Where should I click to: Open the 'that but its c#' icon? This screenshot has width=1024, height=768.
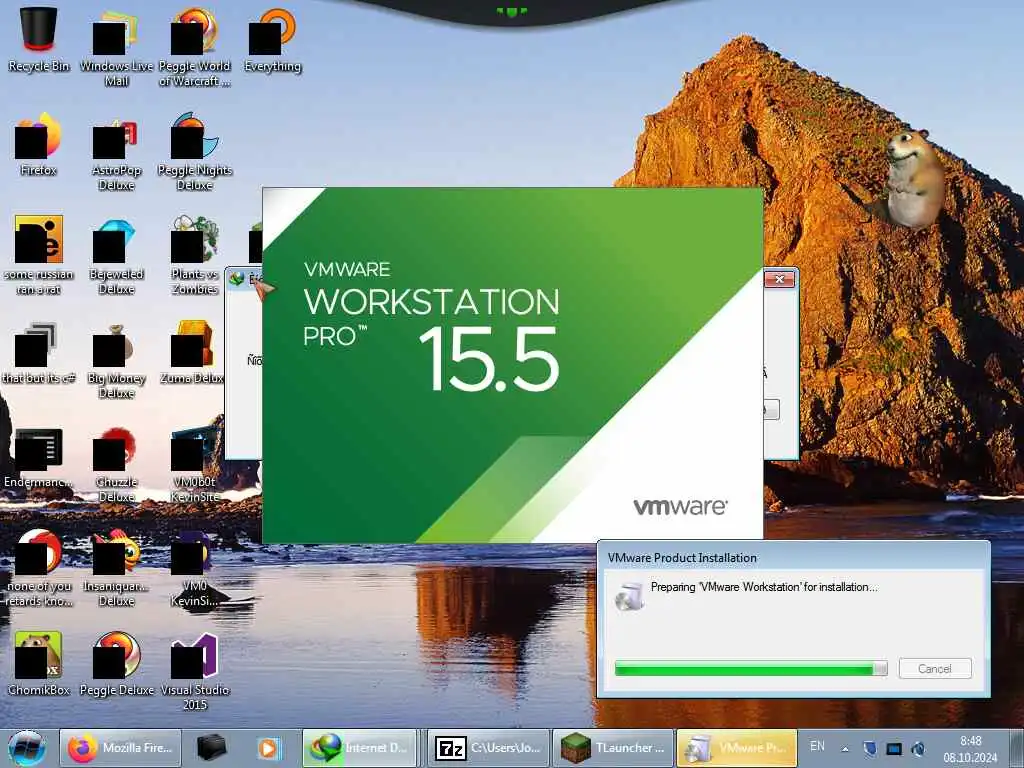[x=39, y=353]
